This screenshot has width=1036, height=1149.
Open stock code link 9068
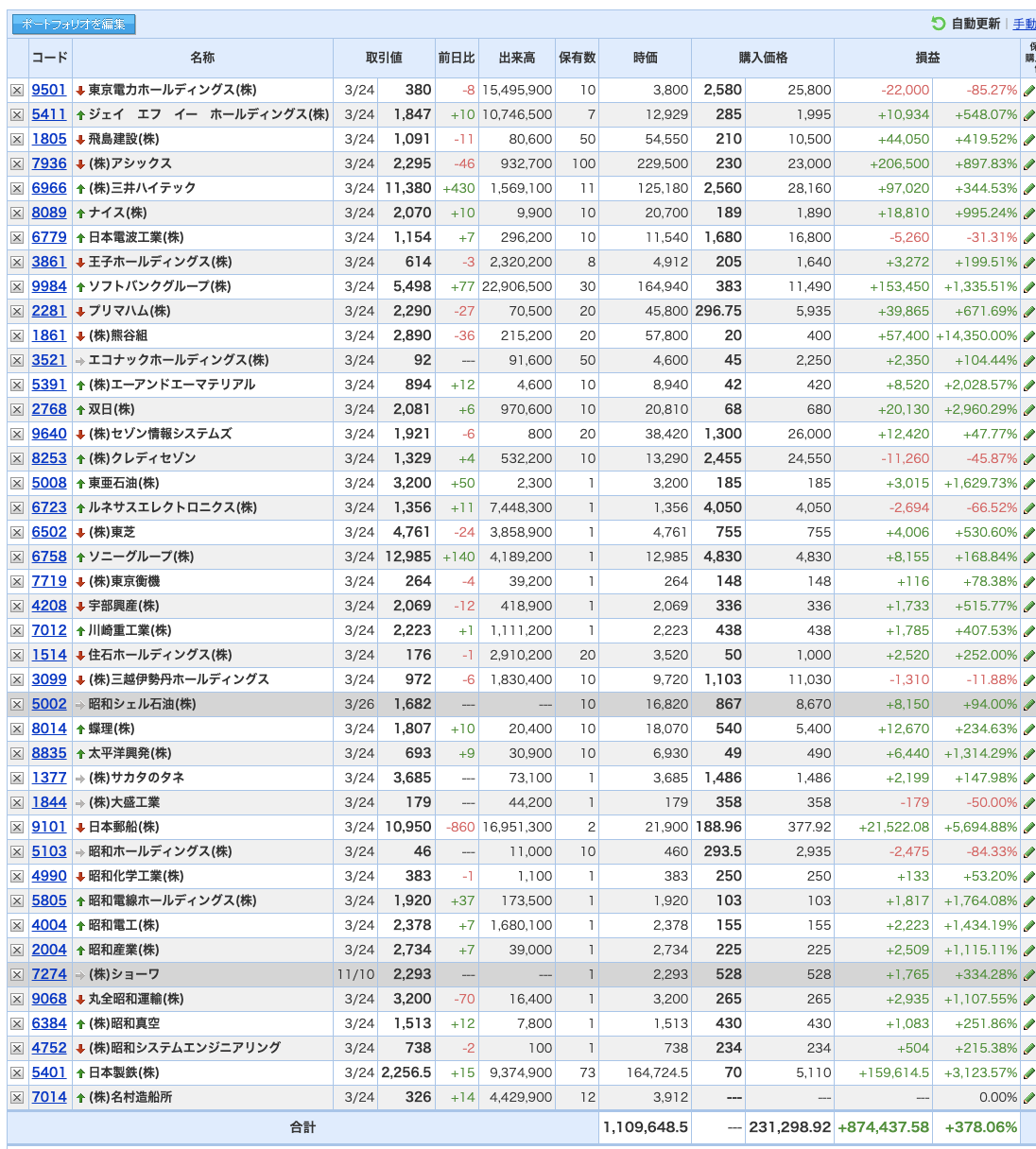click(49, 999)
